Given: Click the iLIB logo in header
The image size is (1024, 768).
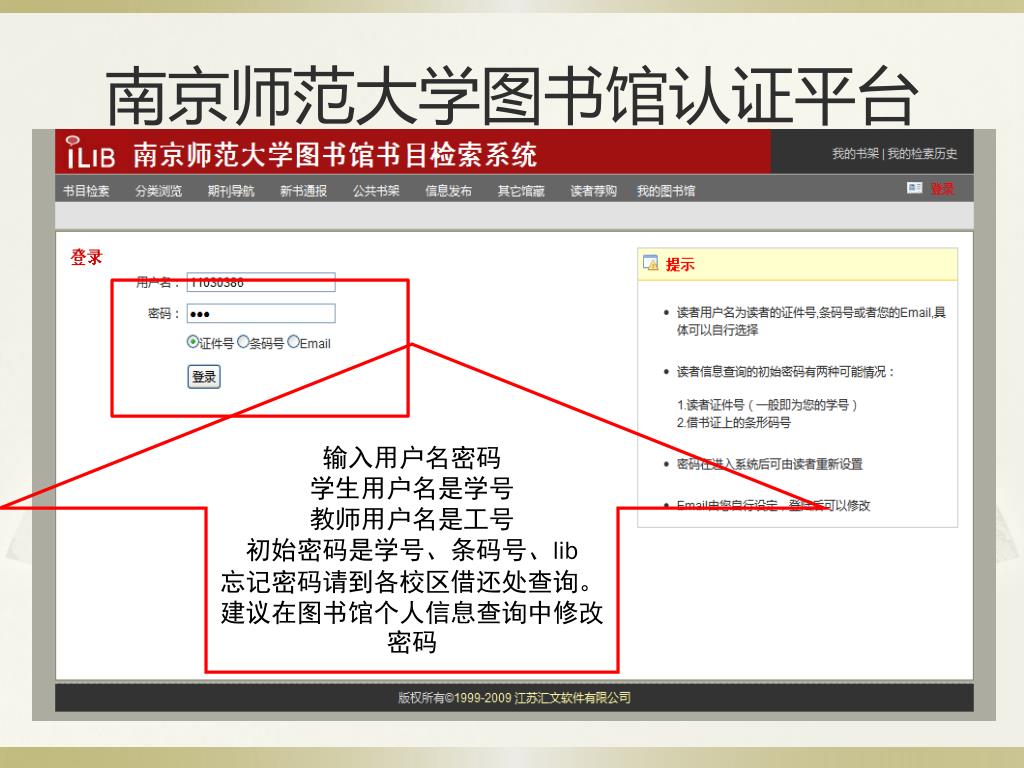Looking at the screenshot, I should [90, 153].
